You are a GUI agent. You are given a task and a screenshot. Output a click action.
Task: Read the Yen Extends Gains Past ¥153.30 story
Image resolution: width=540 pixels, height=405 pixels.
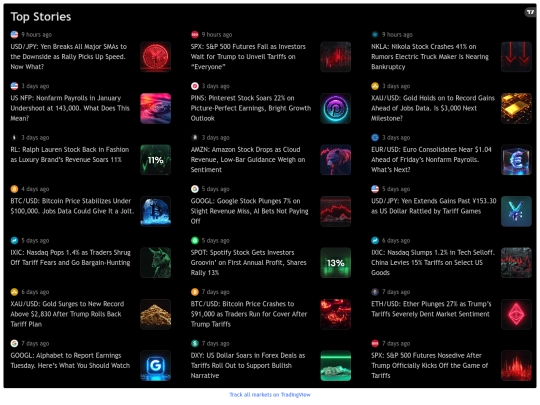coord(434,206)
